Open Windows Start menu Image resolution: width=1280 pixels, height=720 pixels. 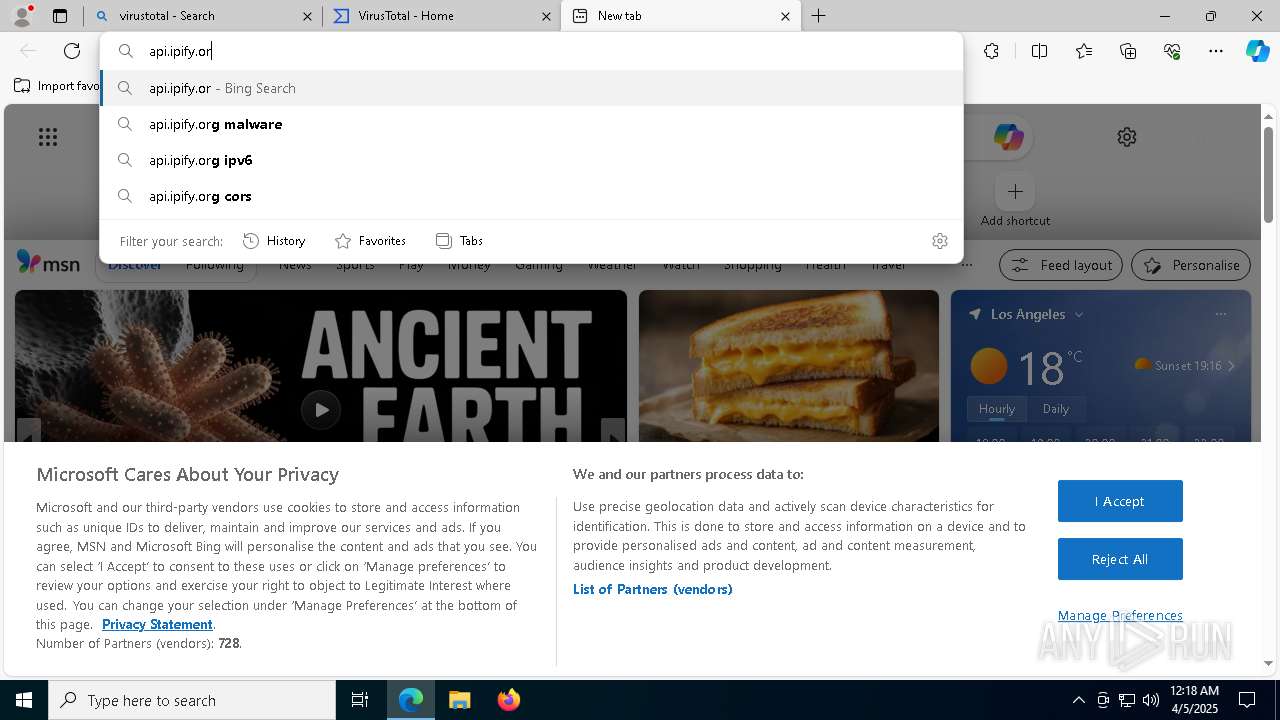(24, 700)
